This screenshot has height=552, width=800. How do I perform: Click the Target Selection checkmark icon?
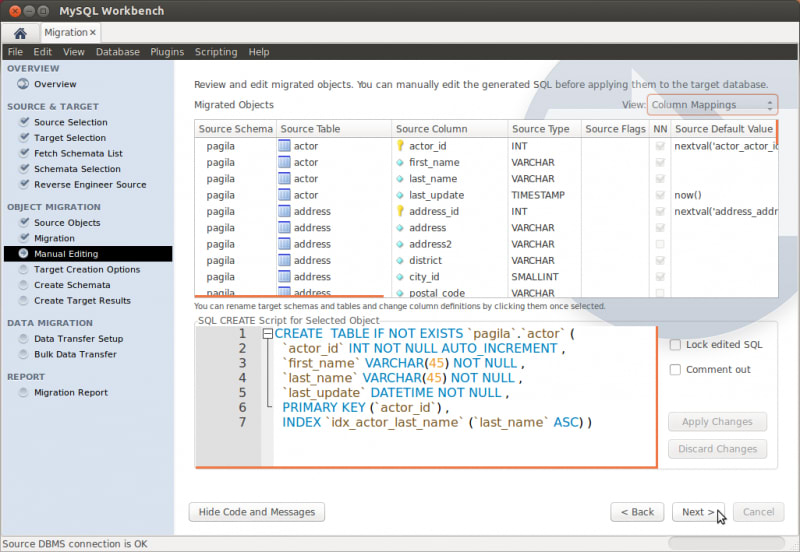[x=24, y=137]
